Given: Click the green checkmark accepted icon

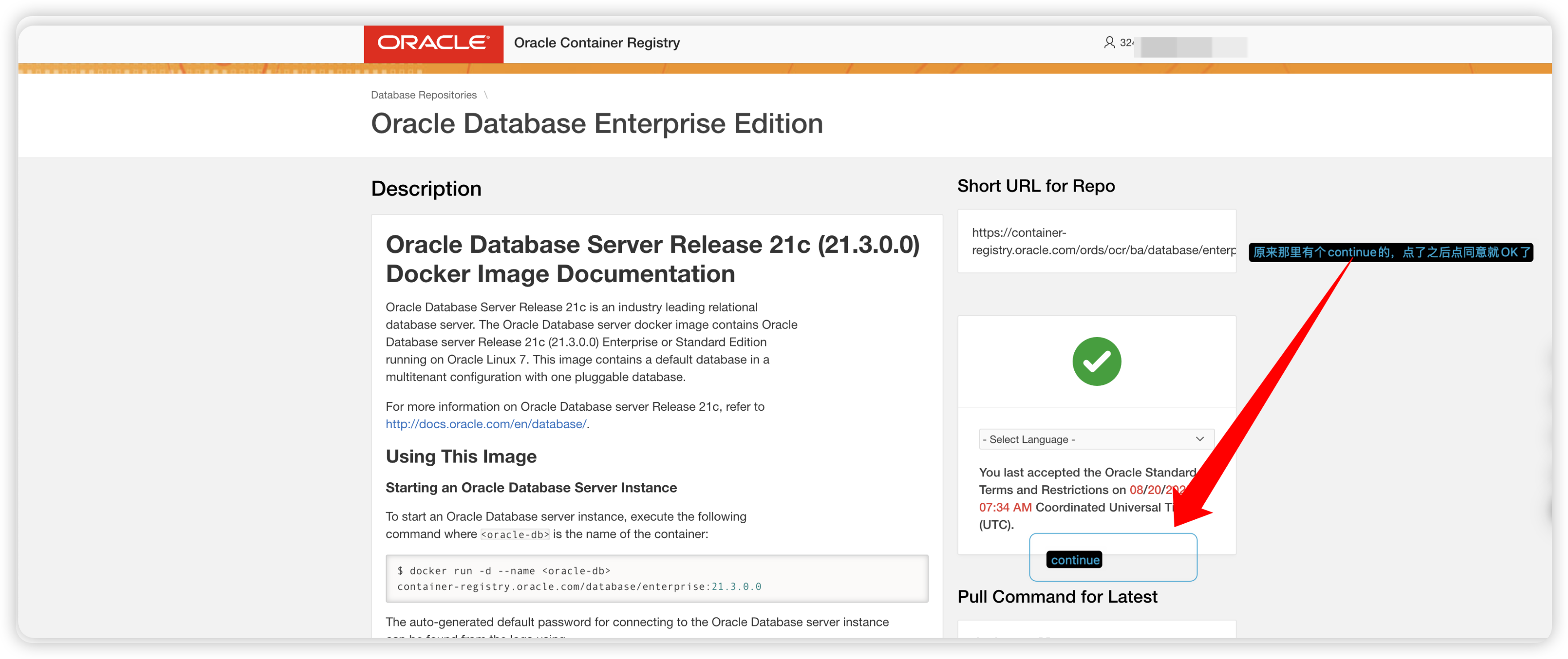Looking at the screenshot, I should (1096, 362).
